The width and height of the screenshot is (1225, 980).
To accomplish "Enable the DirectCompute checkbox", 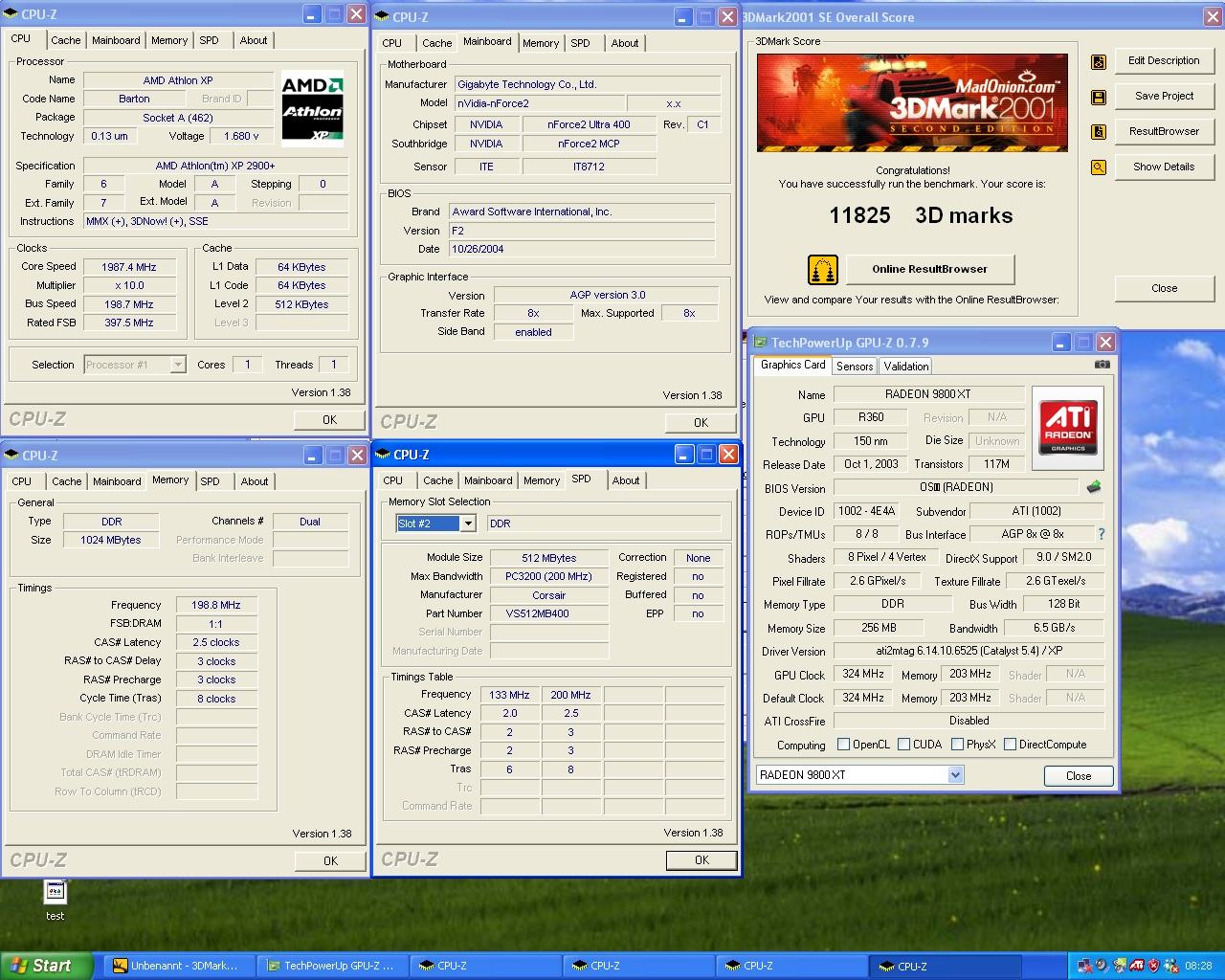I will point(1010,745).
